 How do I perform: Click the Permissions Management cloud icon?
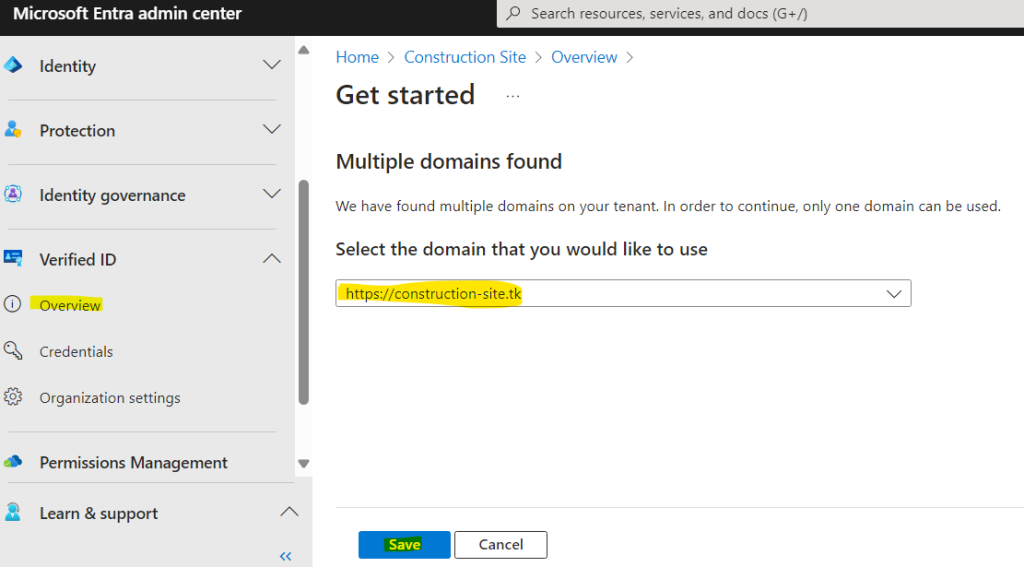pos(13,462)
